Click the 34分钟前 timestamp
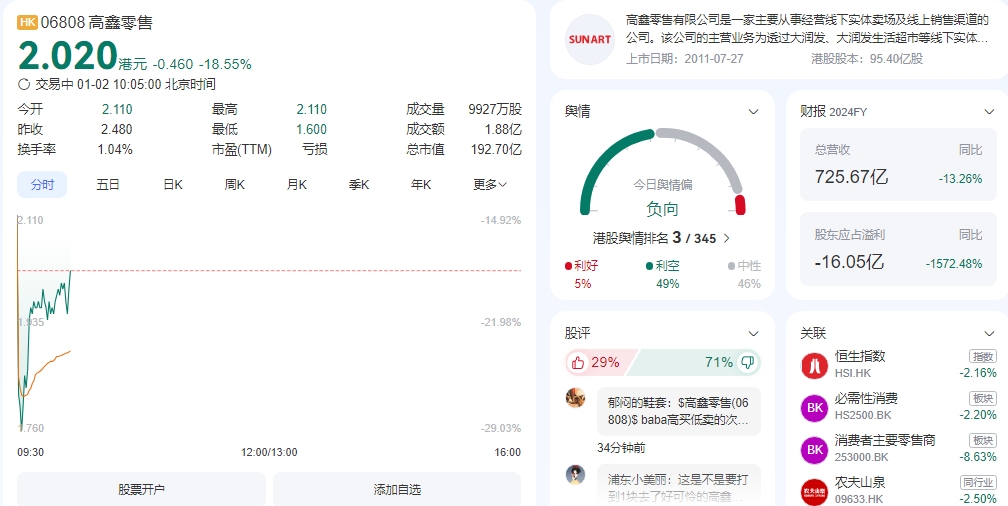 point(622,448)
